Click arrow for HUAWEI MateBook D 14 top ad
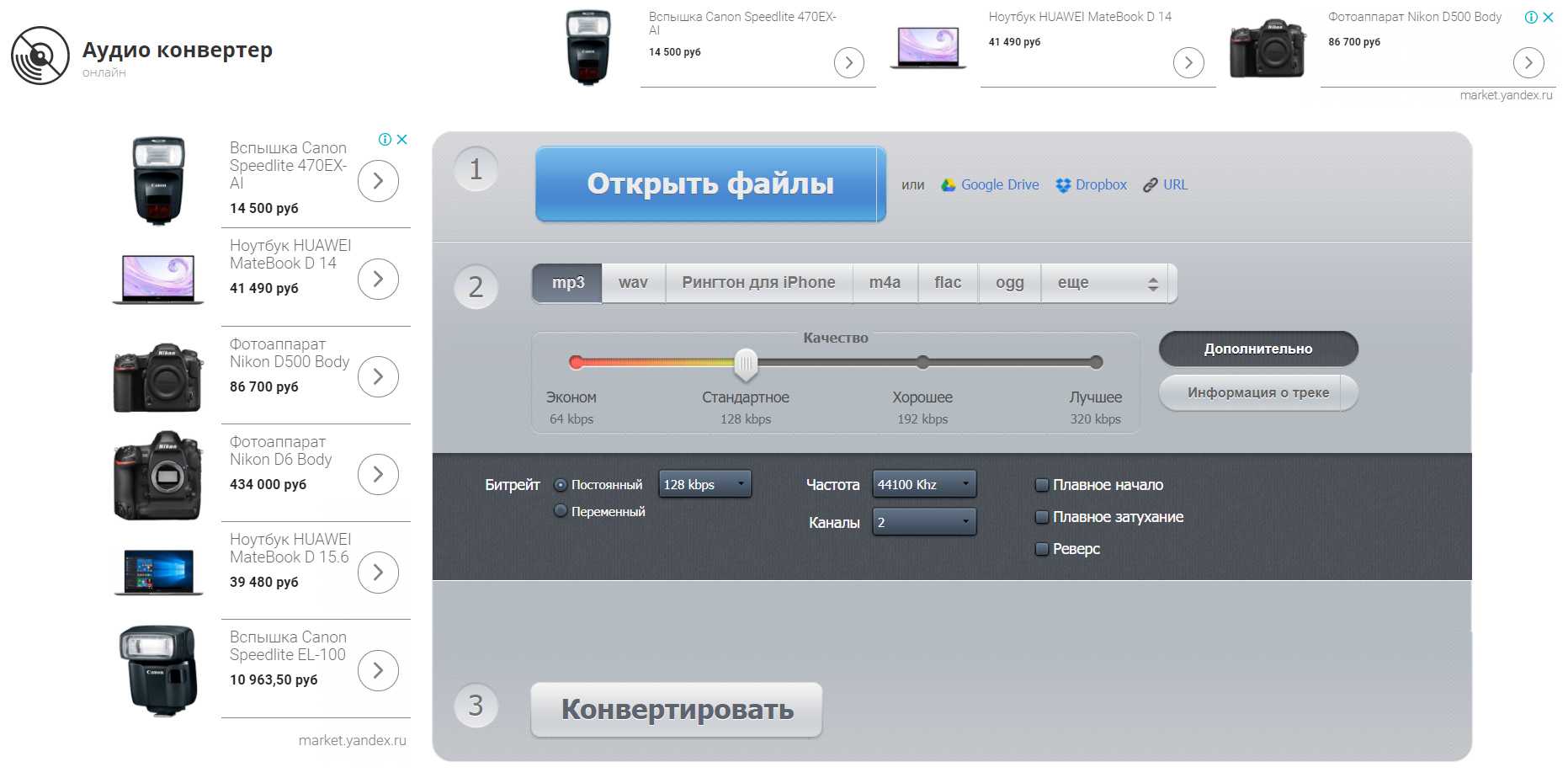This screenshot has height=778, width=1568. 1188,63
